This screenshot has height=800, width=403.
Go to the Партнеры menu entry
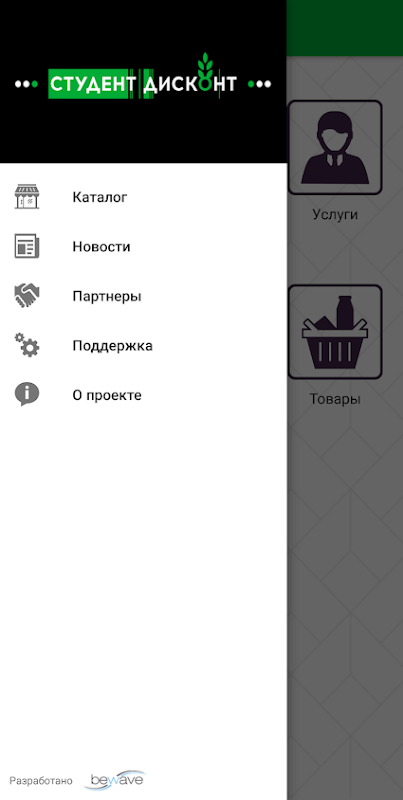[x=143, y=296]
